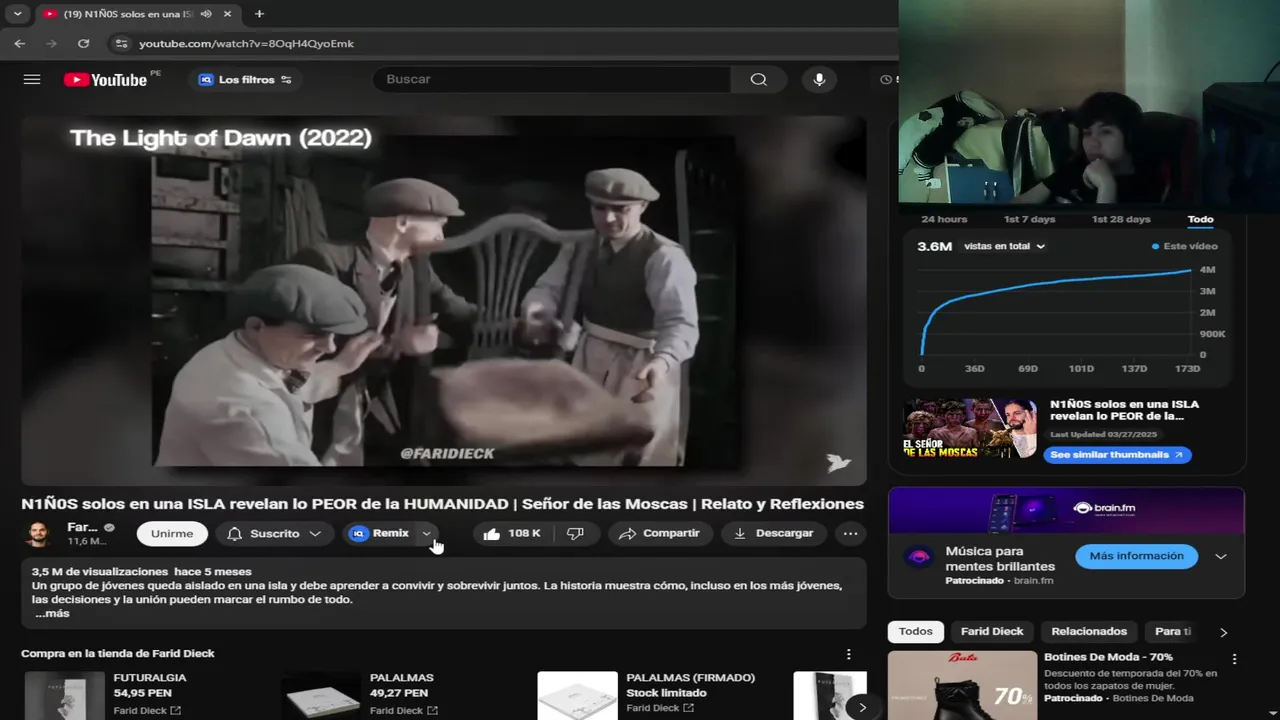This screenshot has height=720, width=1280.
Task: Click the Remix button
Action: pyautogui.click(x=380, y=533)
